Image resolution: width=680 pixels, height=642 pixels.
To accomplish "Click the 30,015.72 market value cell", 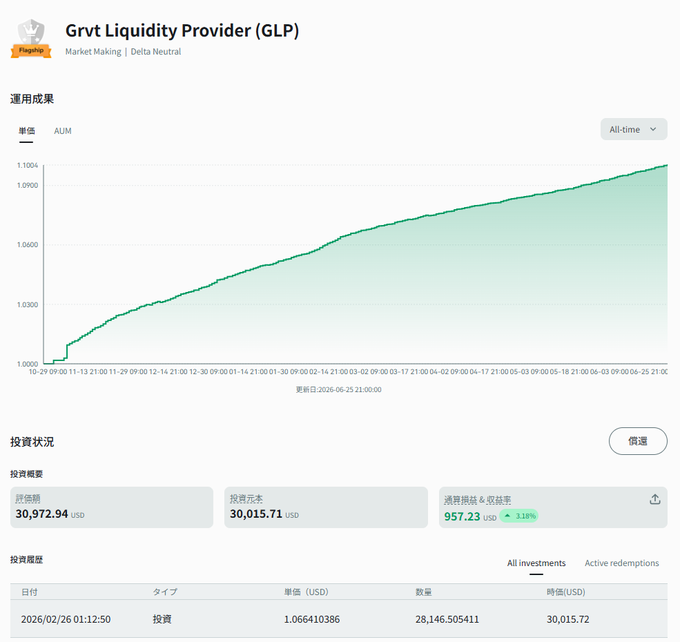I will pos(568,619).
